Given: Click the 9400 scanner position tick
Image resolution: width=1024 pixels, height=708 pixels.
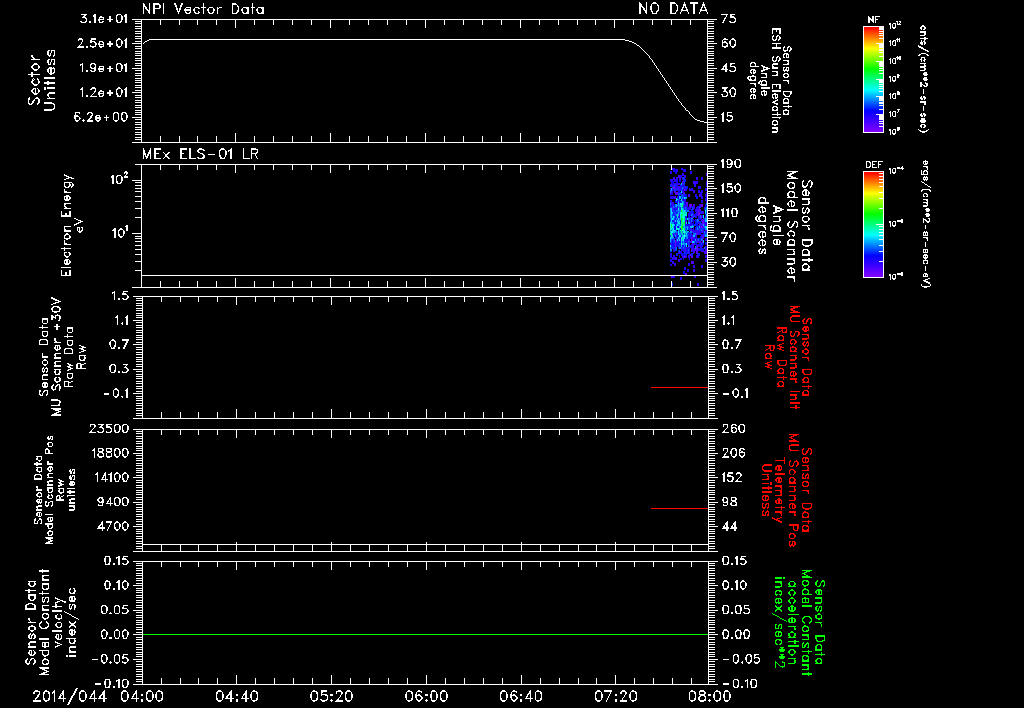Looking at the screenshot, I should (112, 502).
